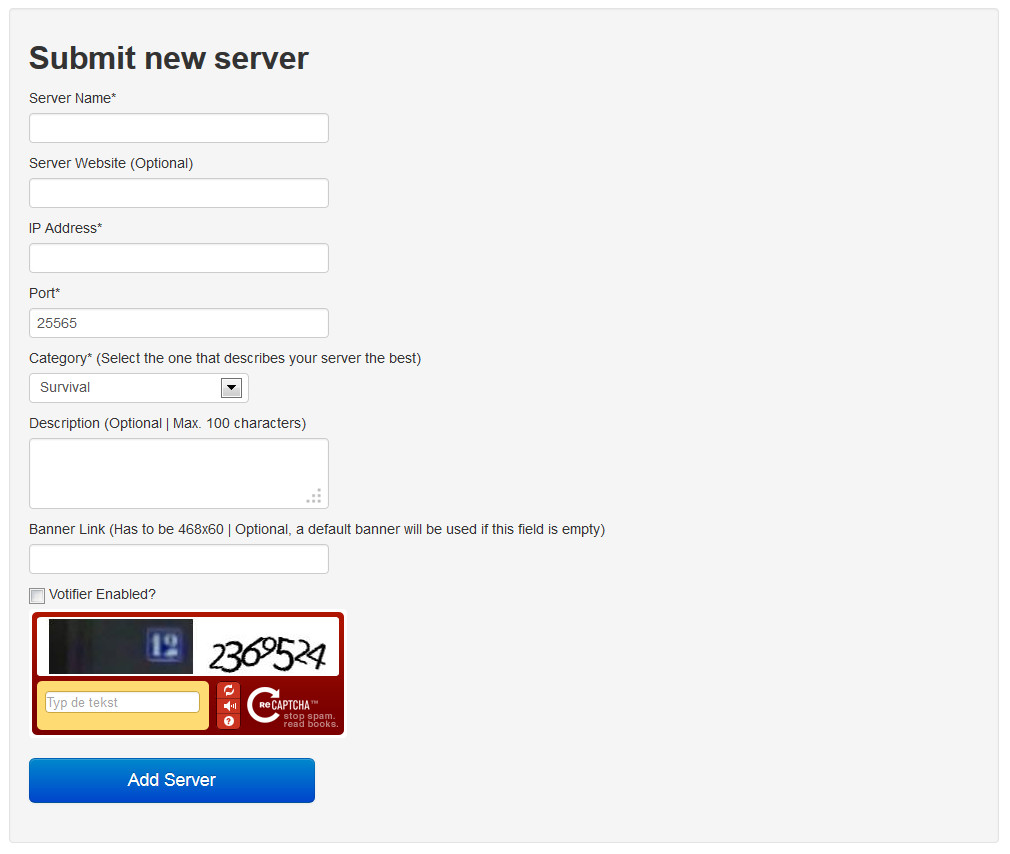This screenshot has width=1010, height=854.
Task: Click the Description box resize handle
Action: (315, 496)
